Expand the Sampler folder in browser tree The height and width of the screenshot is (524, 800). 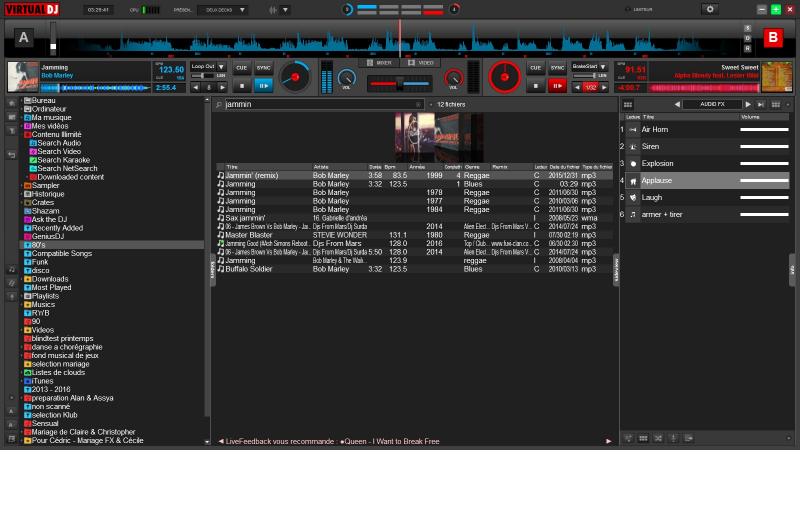coord(22,185)
